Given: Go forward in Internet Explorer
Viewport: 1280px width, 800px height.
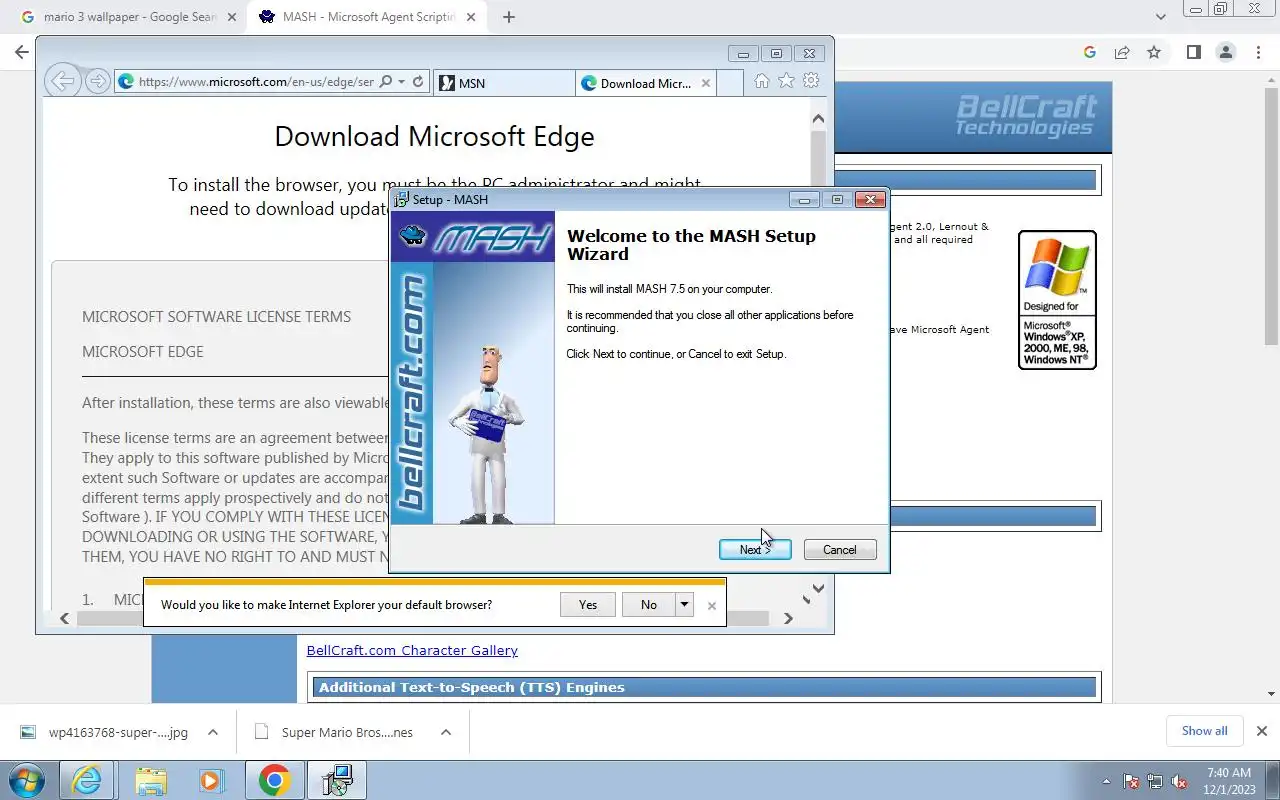Looking at the screenshot, I should point(97,82).
